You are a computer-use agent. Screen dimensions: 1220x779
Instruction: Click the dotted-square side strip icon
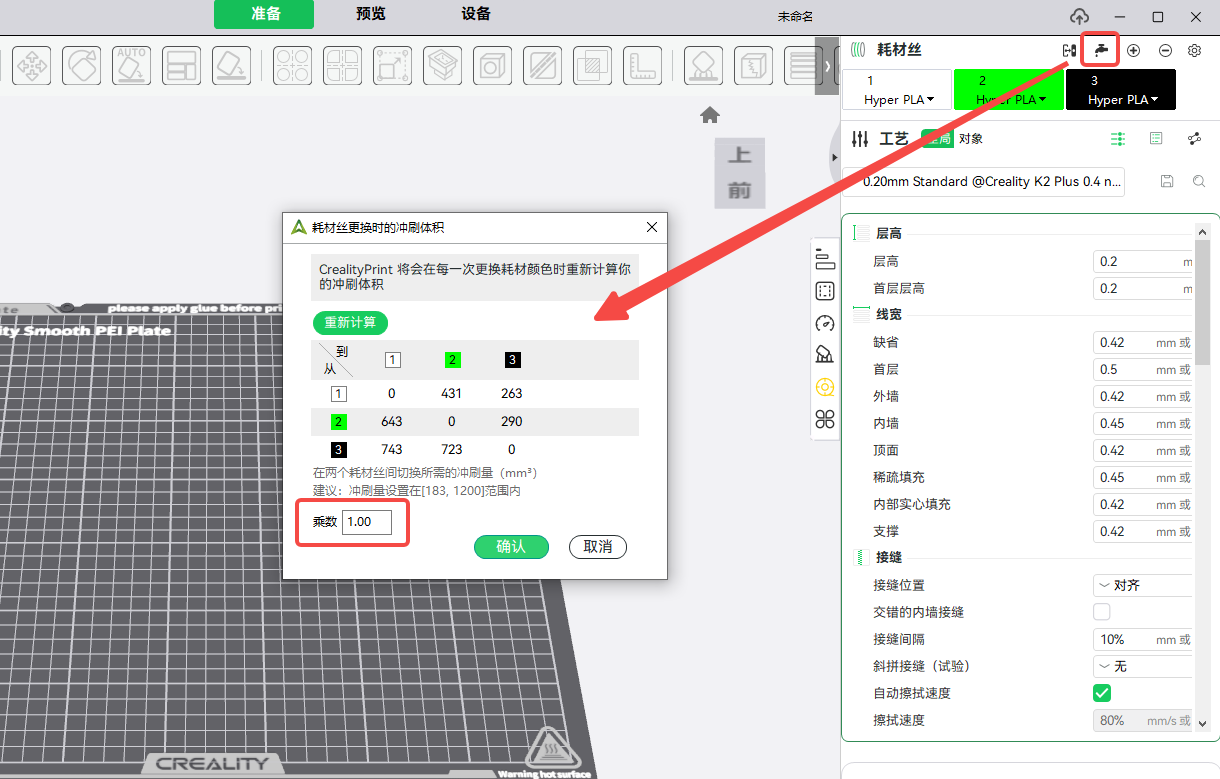coord(825,292)
